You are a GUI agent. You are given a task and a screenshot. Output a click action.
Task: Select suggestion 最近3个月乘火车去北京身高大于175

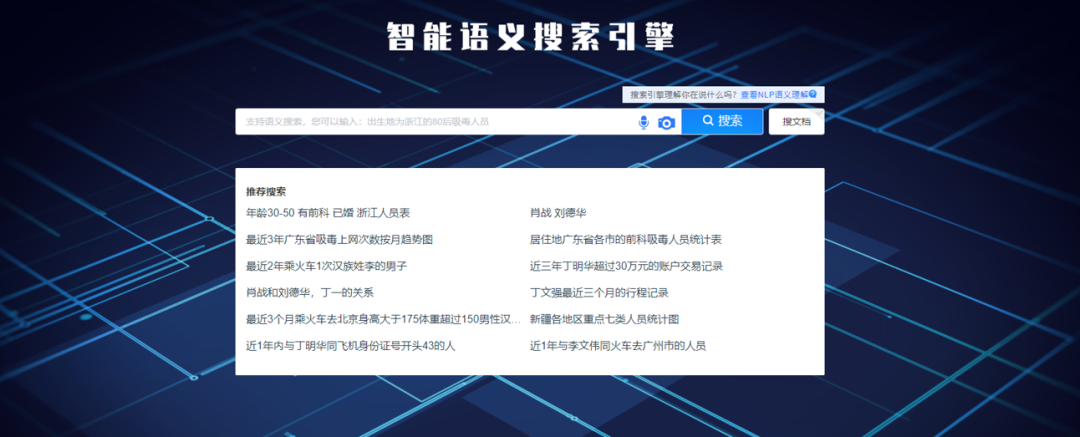click(383, 320)
